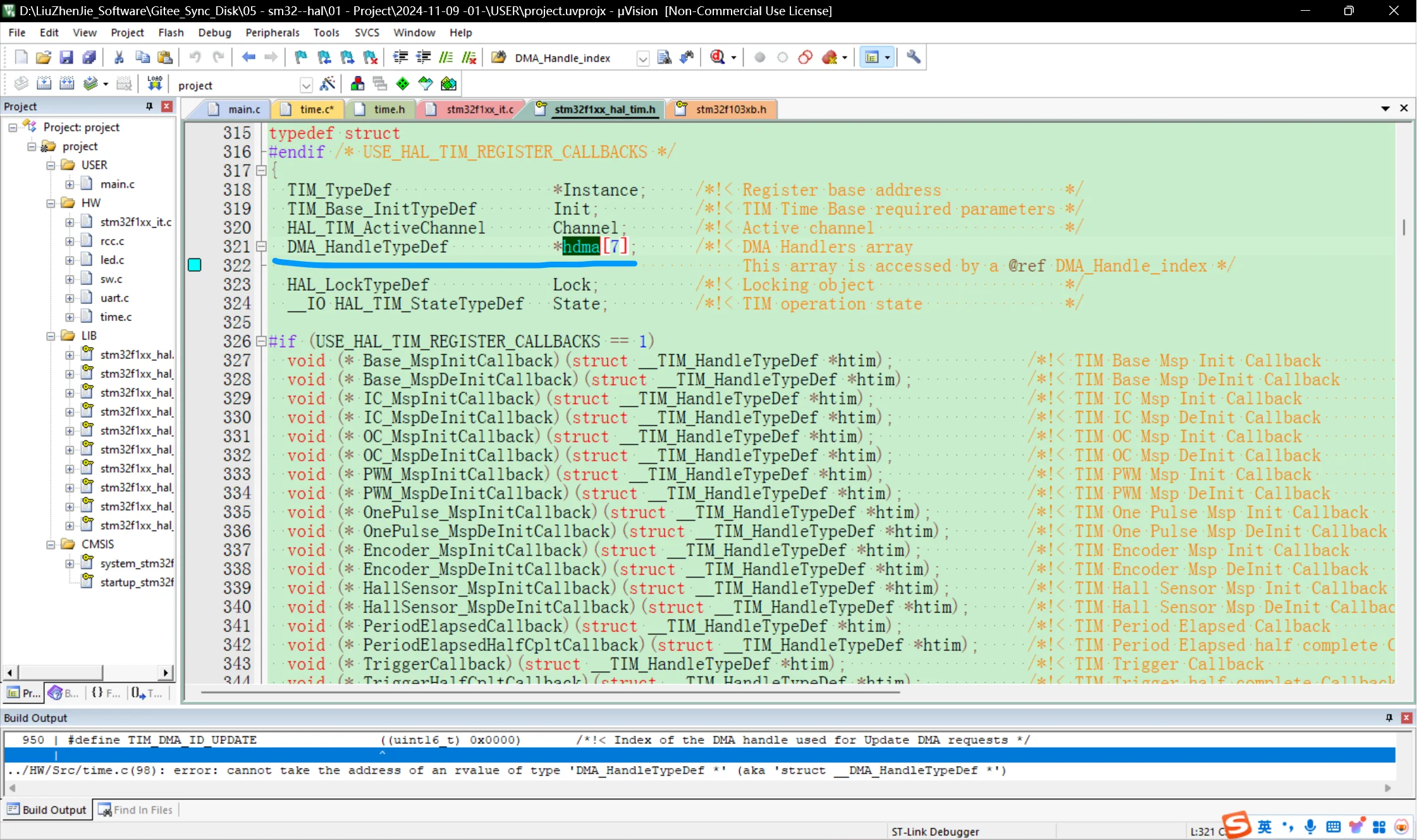Open the project target selection dropdown
Viewport: 1417px width, 840px height.
pos(306,85)
